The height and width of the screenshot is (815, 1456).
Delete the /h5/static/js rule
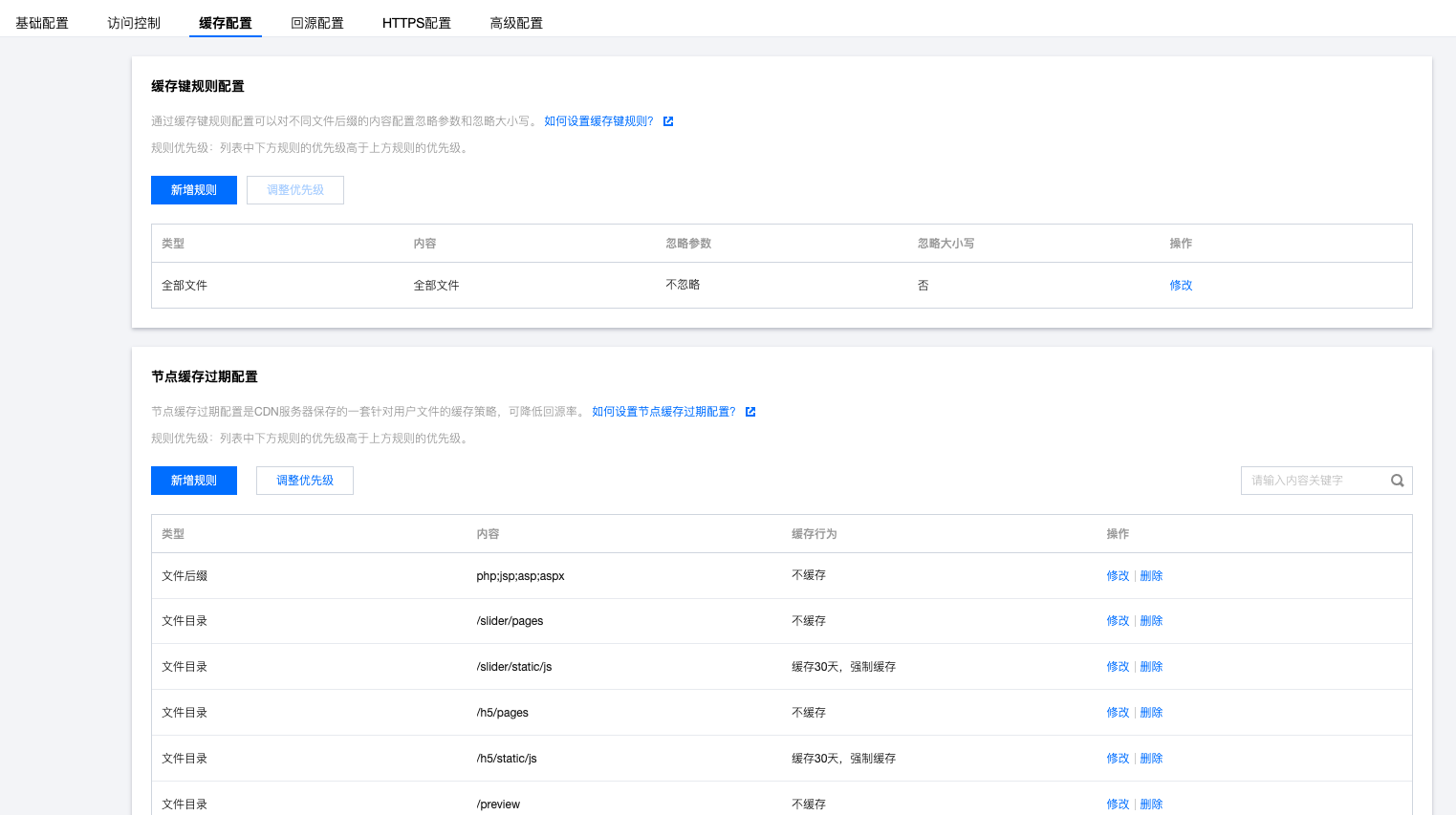(x=1151, y=759)
